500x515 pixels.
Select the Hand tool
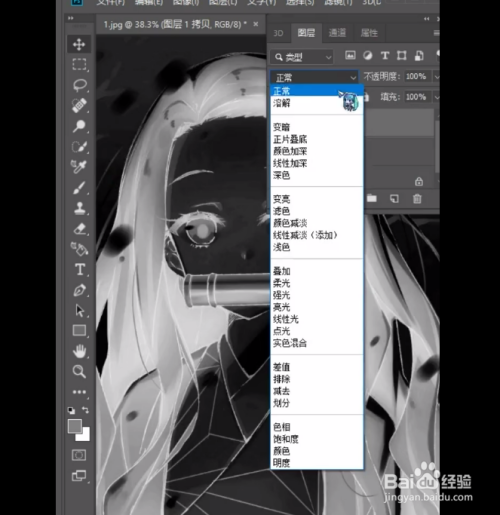pyautogui.click(x=79, y=351)
